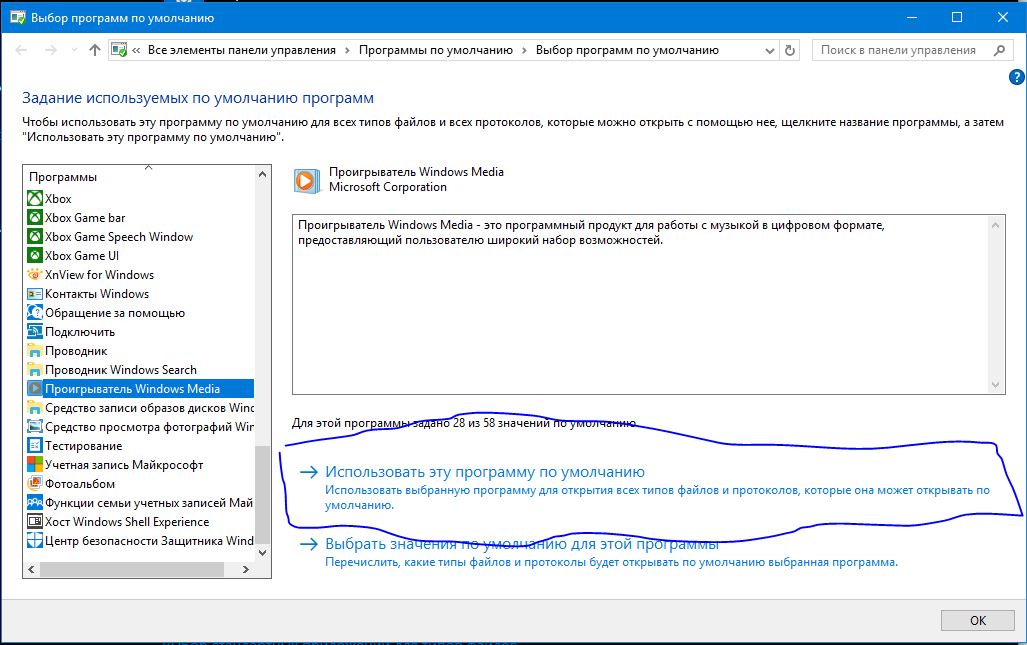Click the Фотоальбом program icon

(35, 484)
